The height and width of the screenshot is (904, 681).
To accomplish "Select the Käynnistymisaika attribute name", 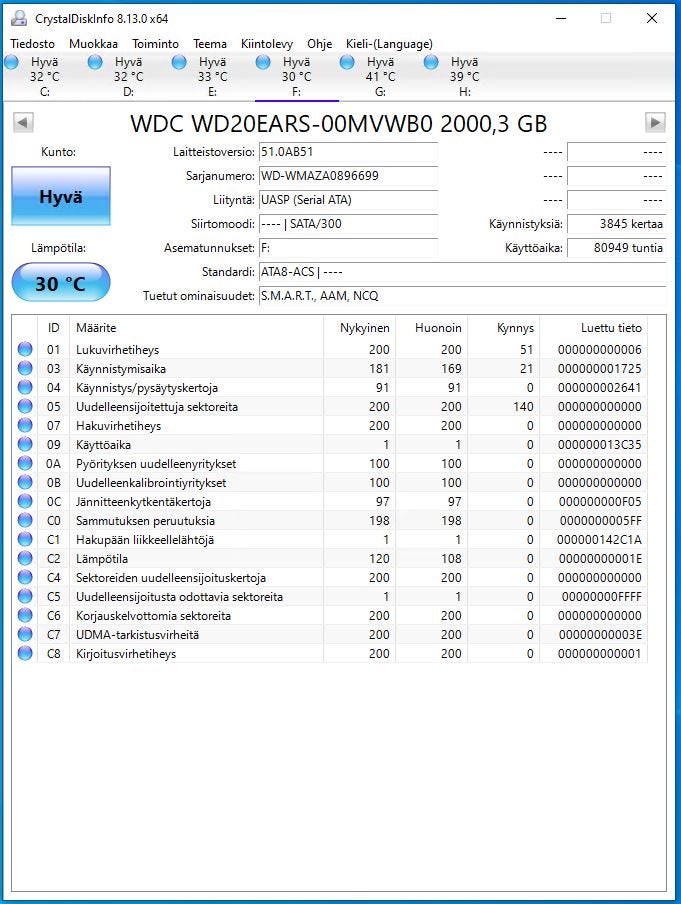I will 121,368.
